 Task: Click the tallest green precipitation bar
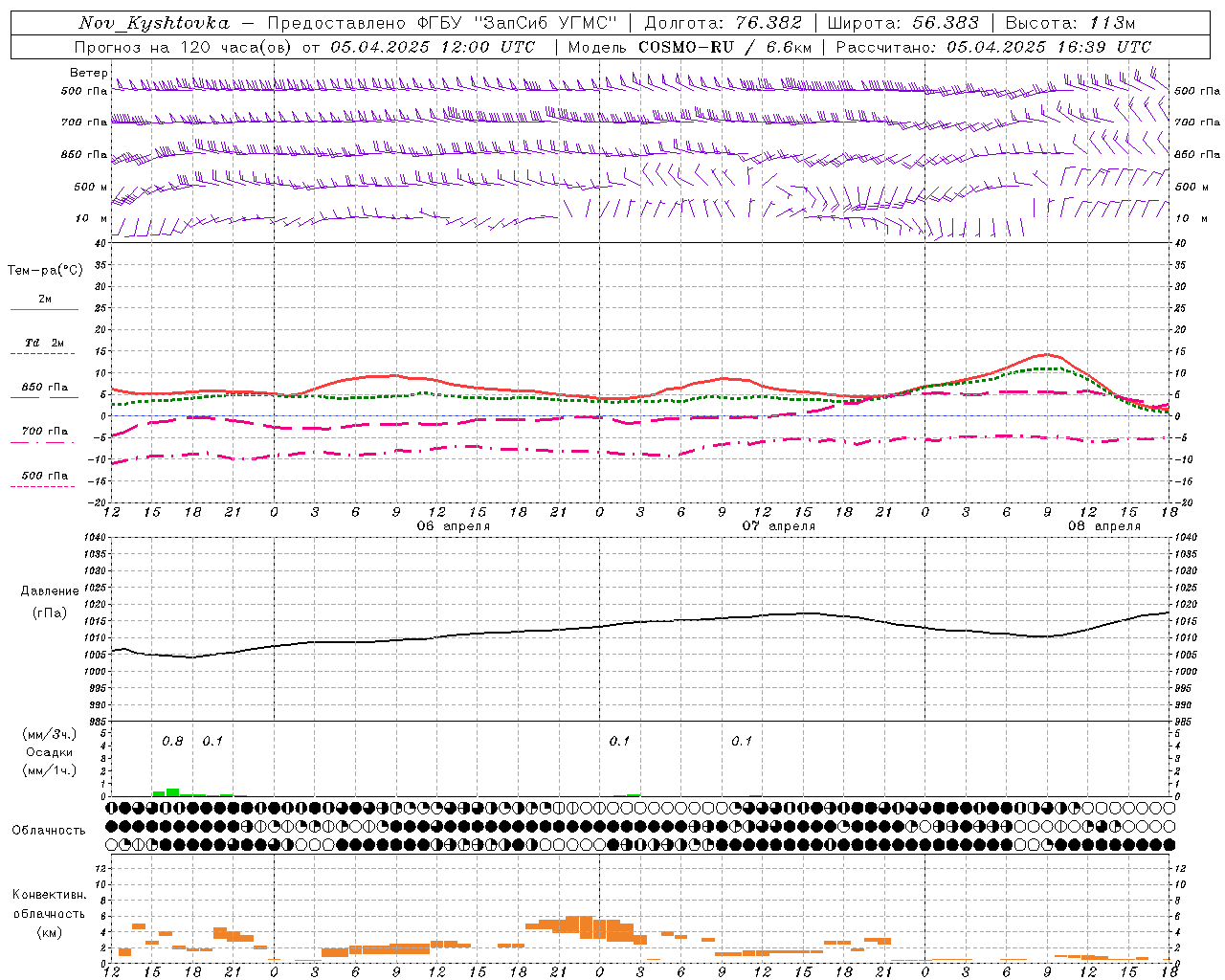[x=173, y=792]
